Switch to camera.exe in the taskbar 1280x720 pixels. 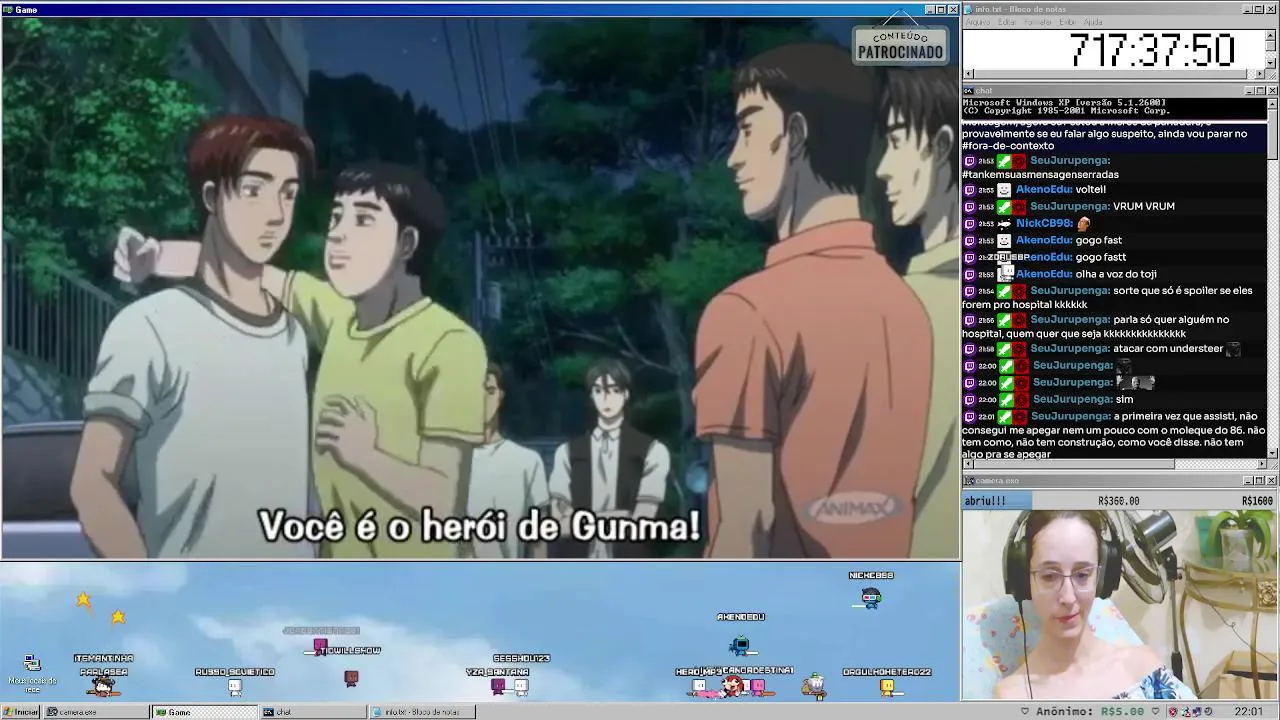tap(97, 712)
